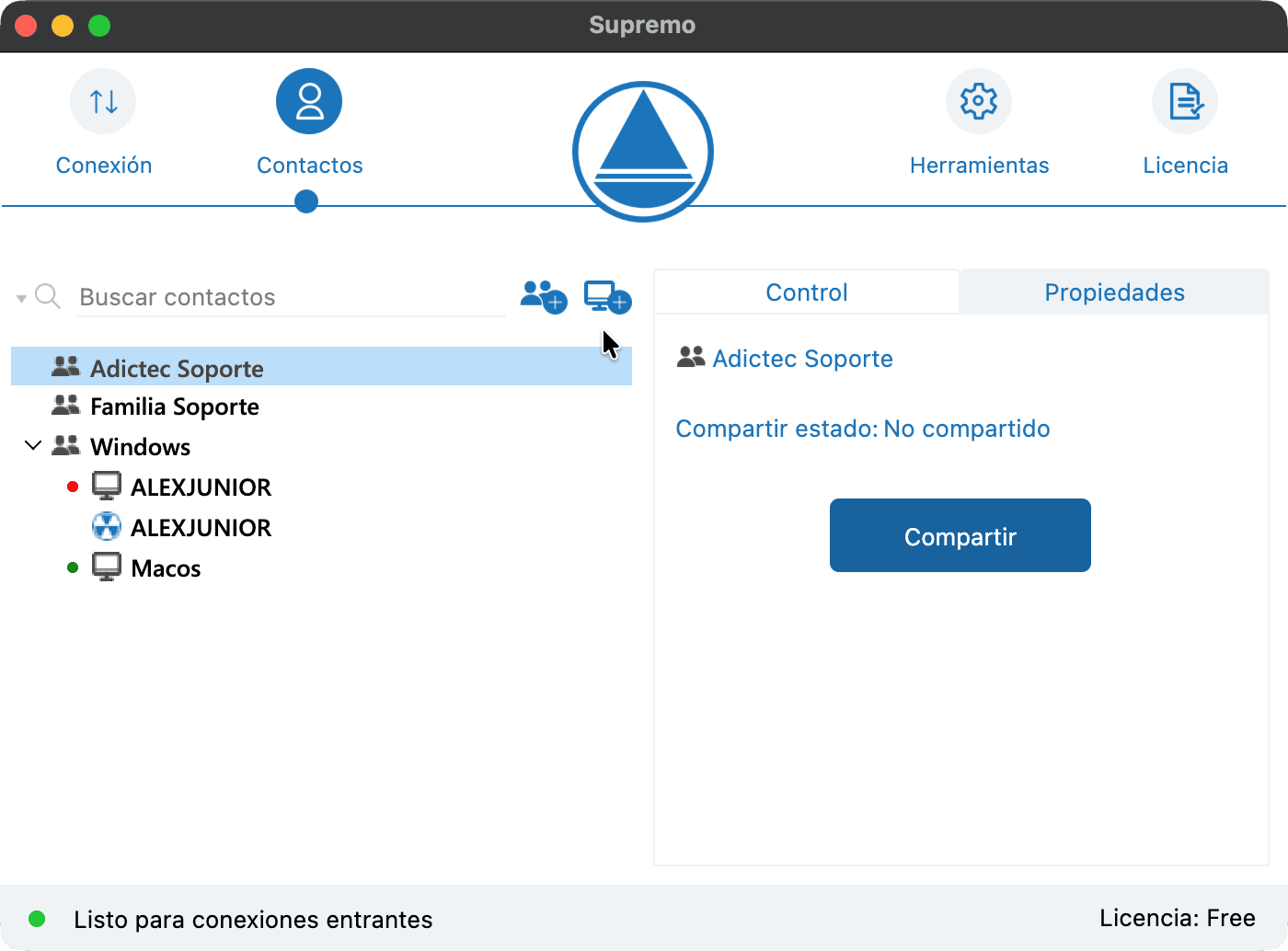
Task: Click the Listo para conexiones entrantes status
Action: pyautogui.click(x=253, y=919)
